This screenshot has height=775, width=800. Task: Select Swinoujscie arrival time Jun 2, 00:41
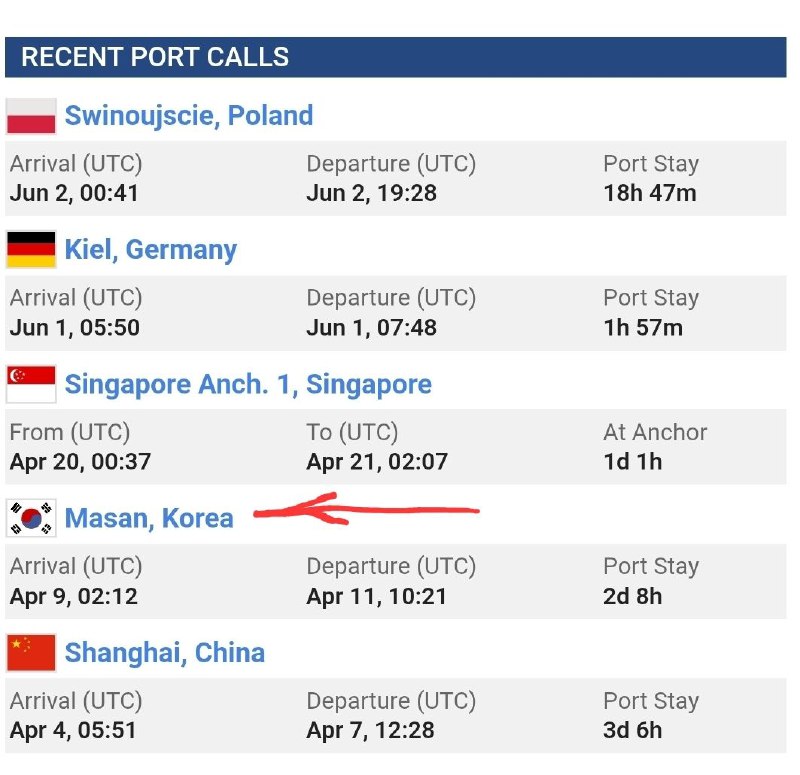click(x=74, y=193)
